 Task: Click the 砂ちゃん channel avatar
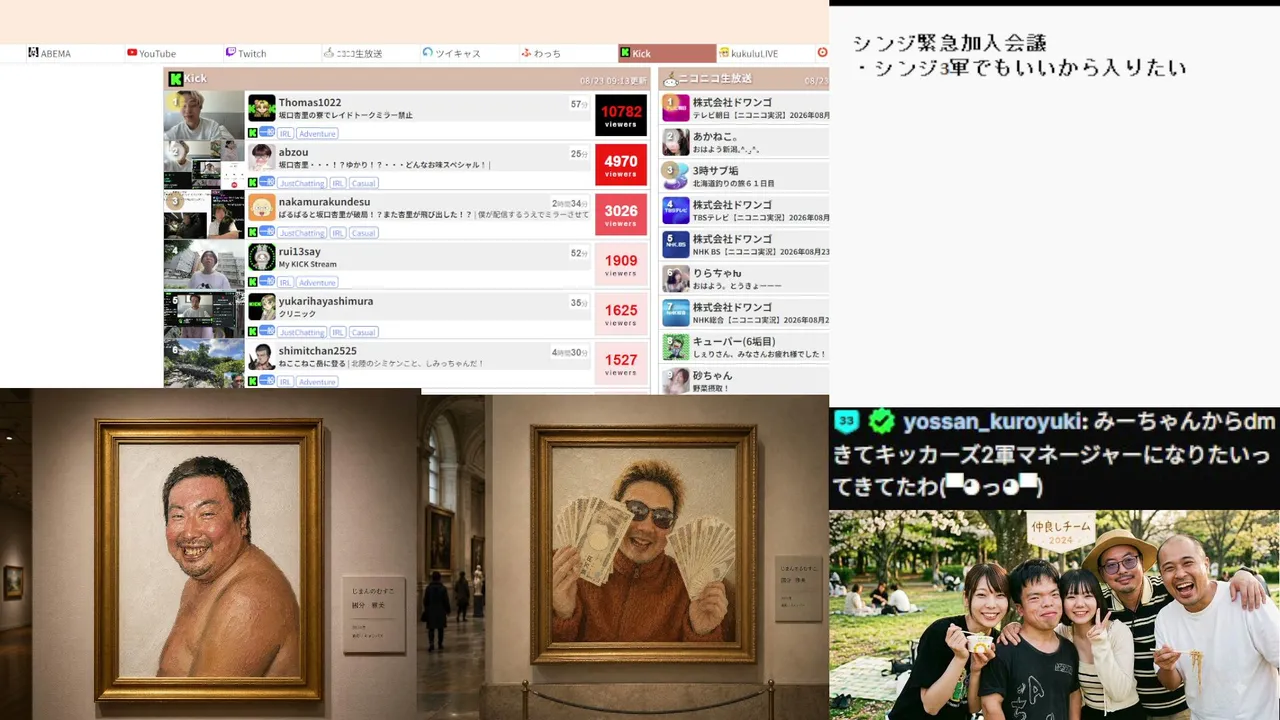click(676, 381)
